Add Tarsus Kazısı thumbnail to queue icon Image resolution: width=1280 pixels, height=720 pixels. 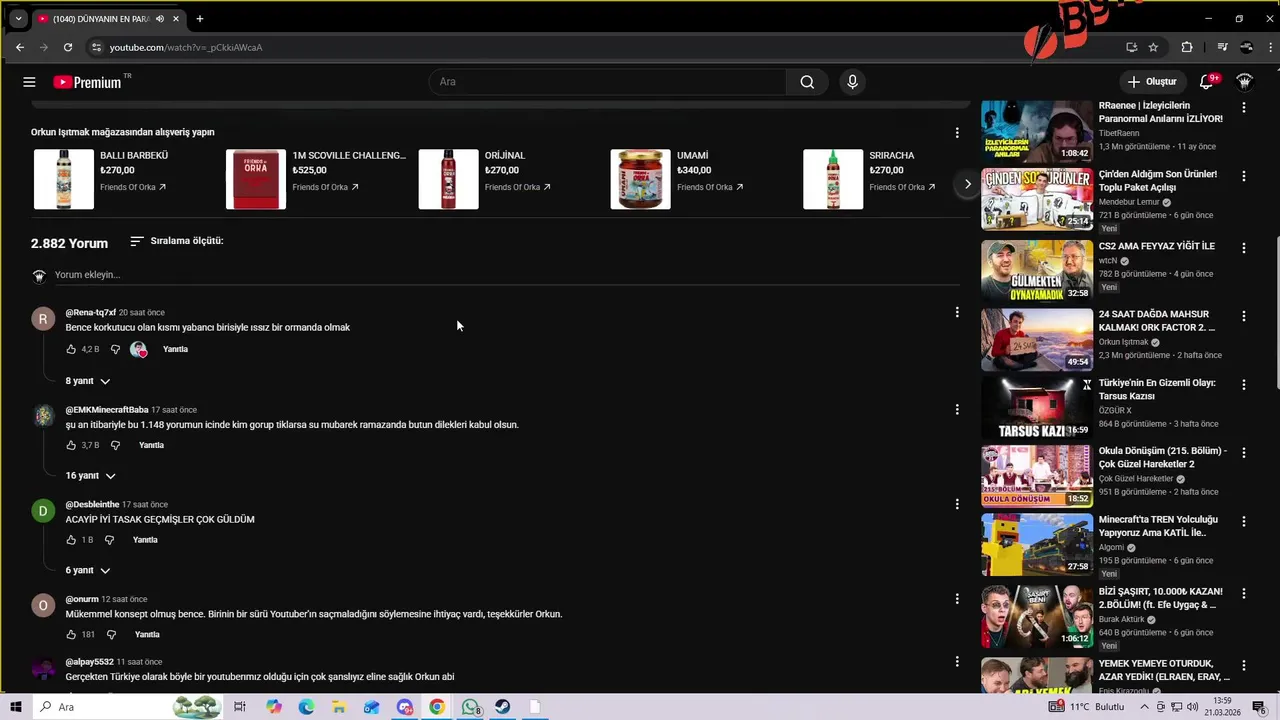point(1086,386)
